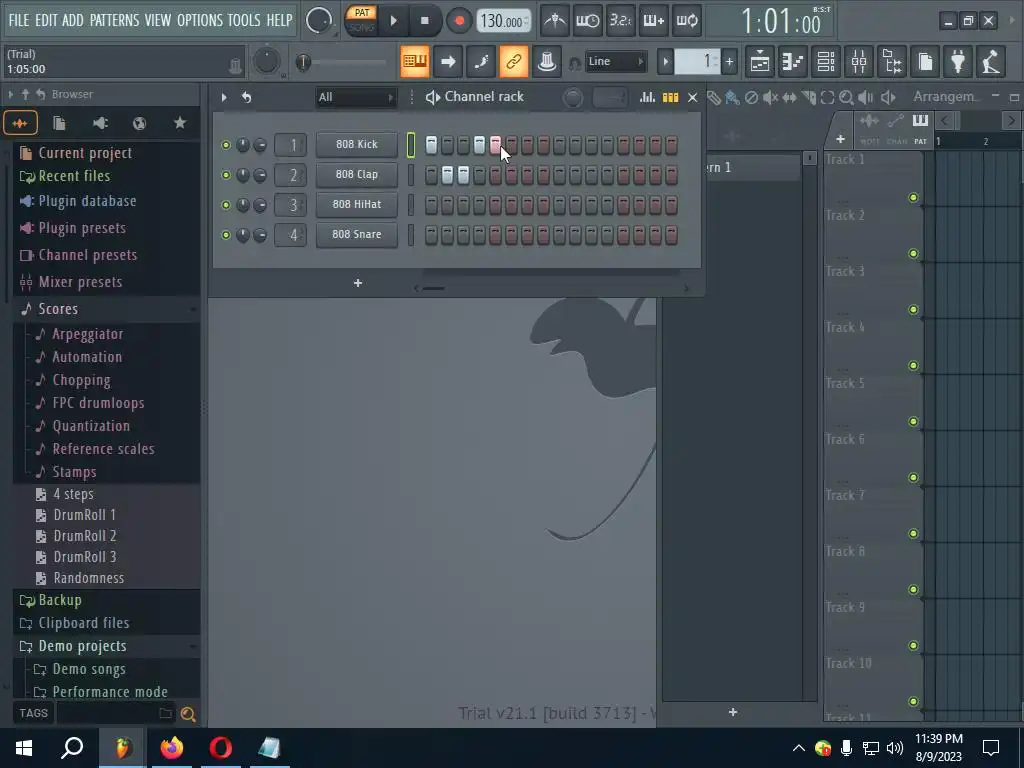The image size is (1024, 768).
Task: Open the Browser options arrow
Action: (10, 95)
